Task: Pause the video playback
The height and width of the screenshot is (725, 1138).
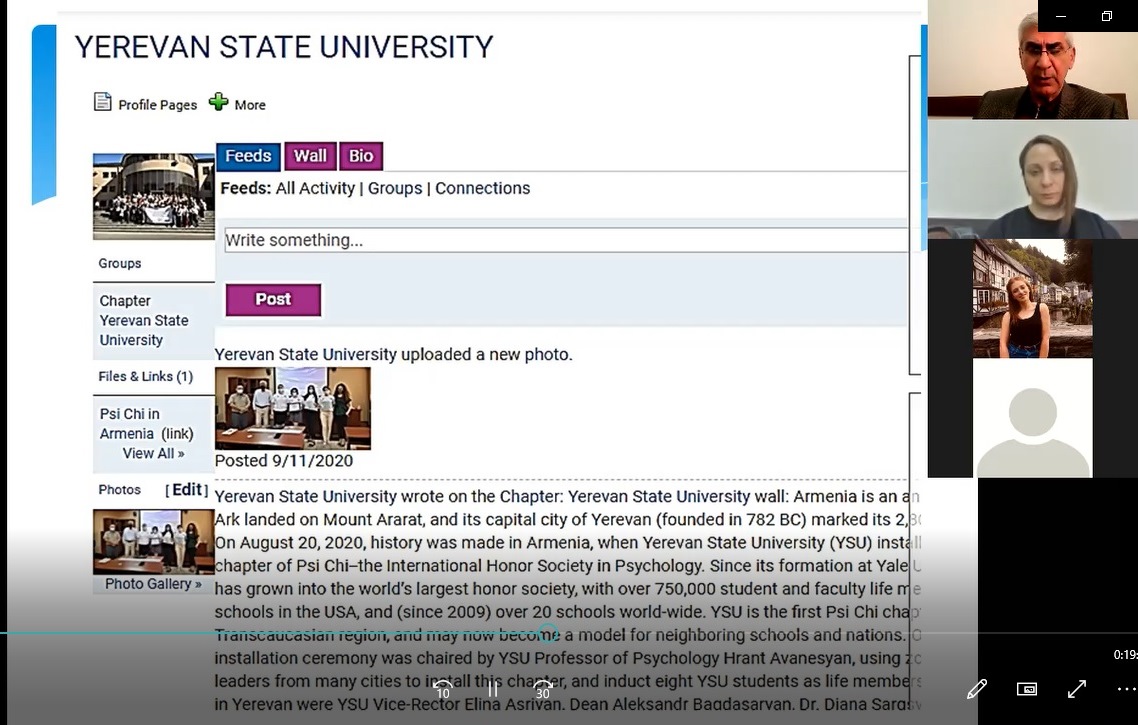Action: tap(493, 689)
